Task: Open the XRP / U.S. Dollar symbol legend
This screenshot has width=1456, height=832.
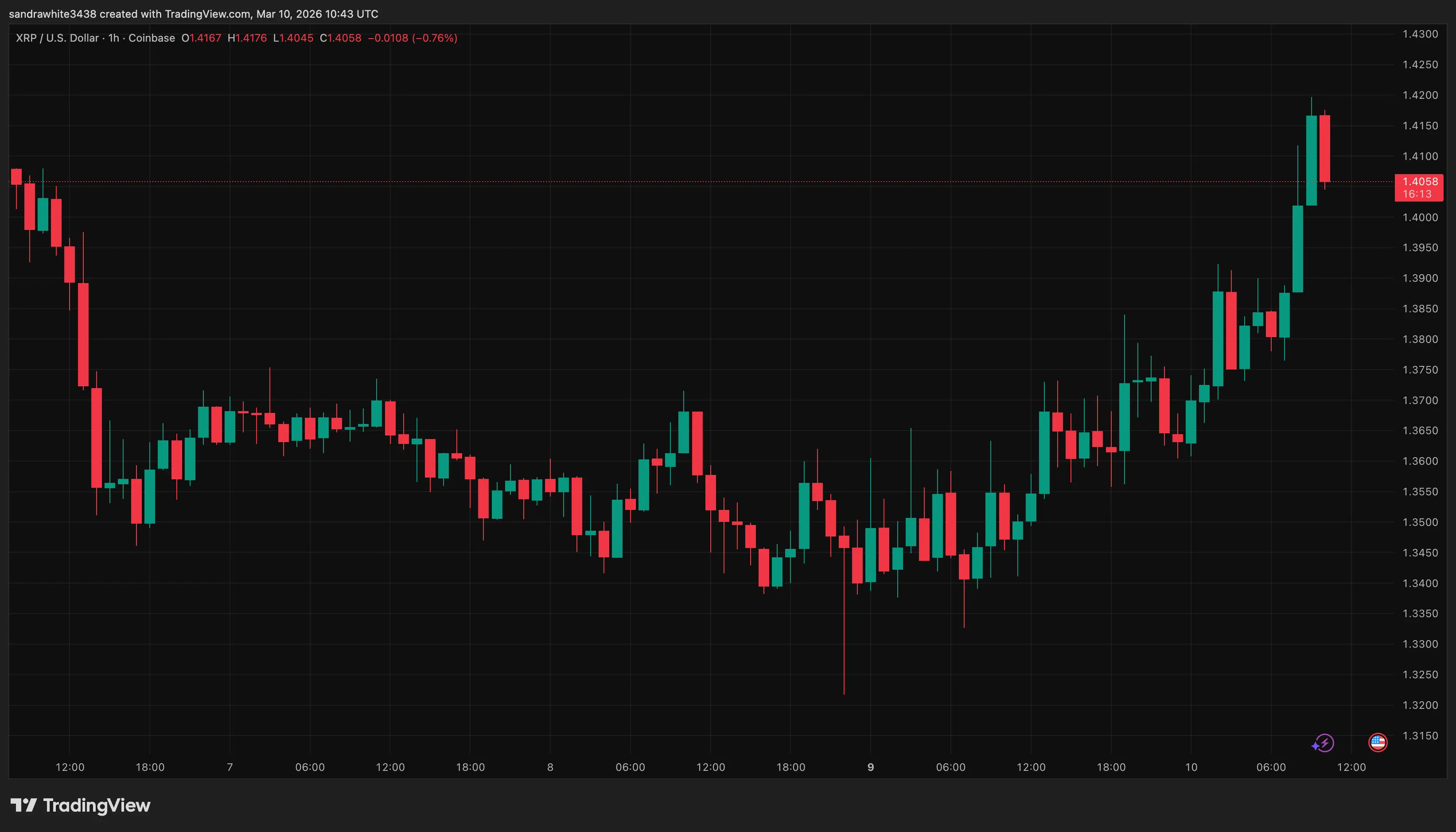Action: (57, 38)
